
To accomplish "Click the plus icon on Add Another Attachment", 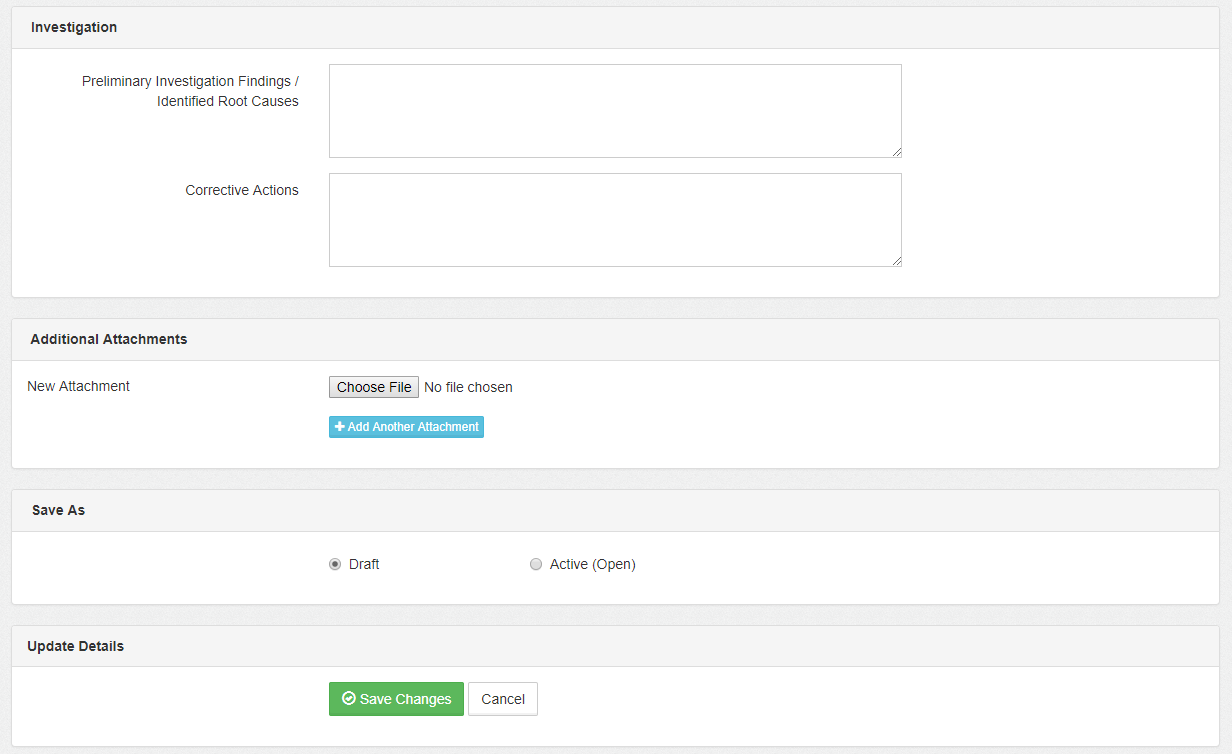I will coord(340,427).
